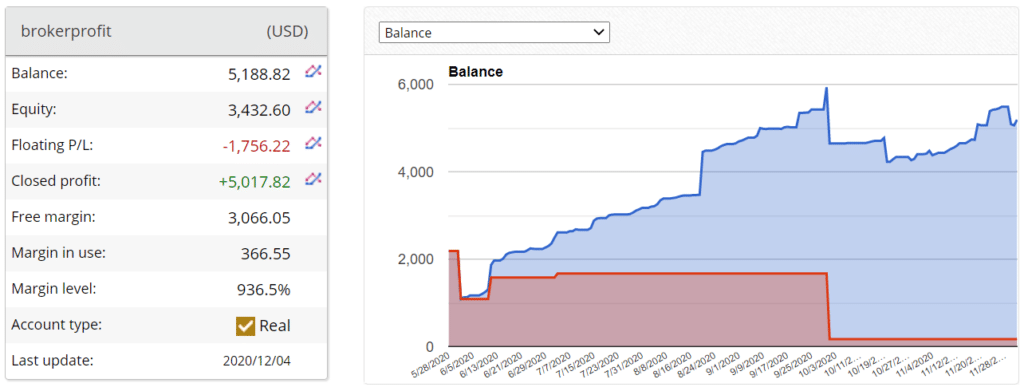Click chart icon beside Closed profit
The height and width of the screenshot is (391, 1024).
[313, 179]
